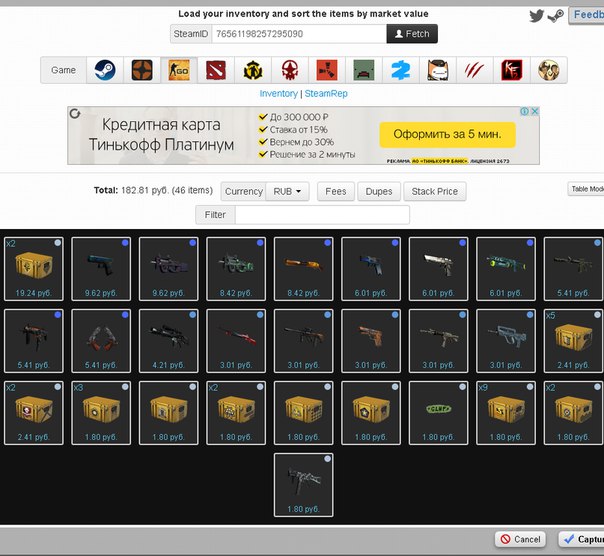Select the last round golden game icon

[x=549, y=70]
